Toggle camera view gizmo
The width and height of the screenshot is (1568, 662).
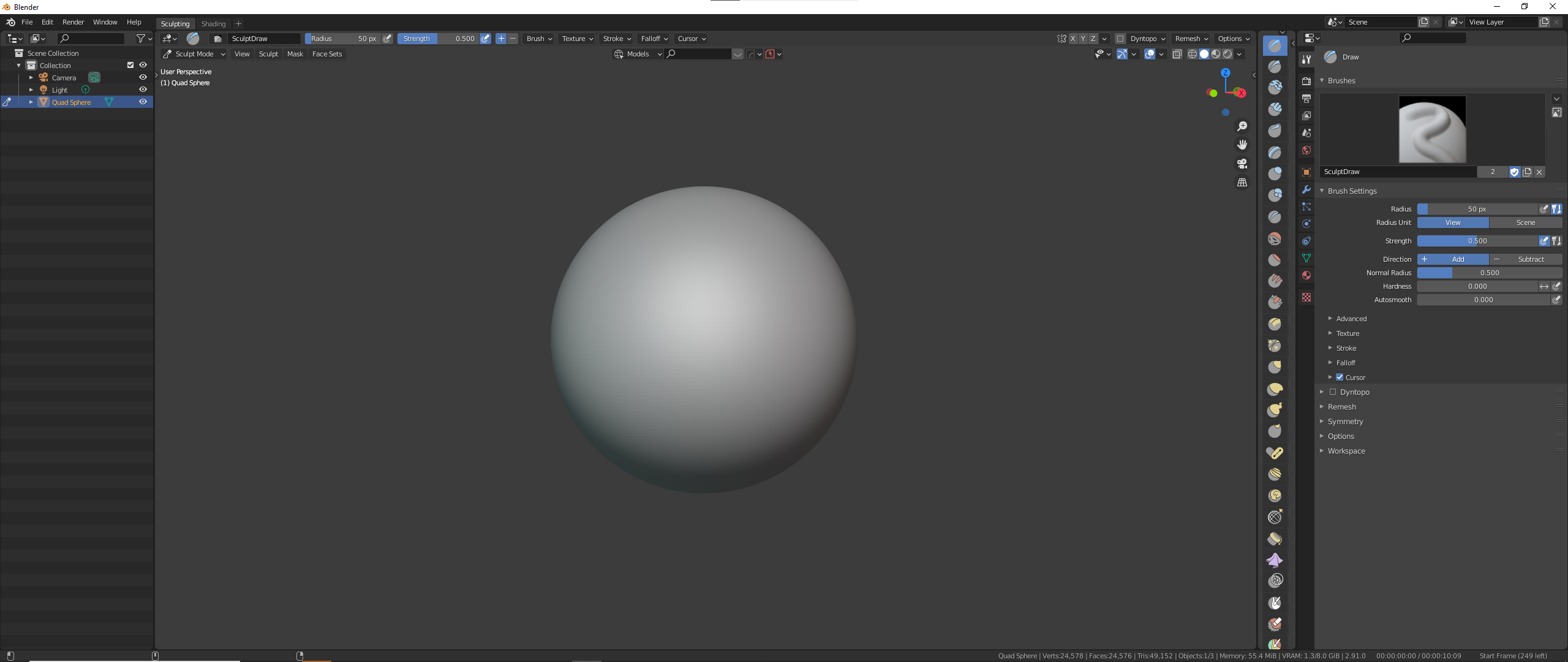point(1242,164)
